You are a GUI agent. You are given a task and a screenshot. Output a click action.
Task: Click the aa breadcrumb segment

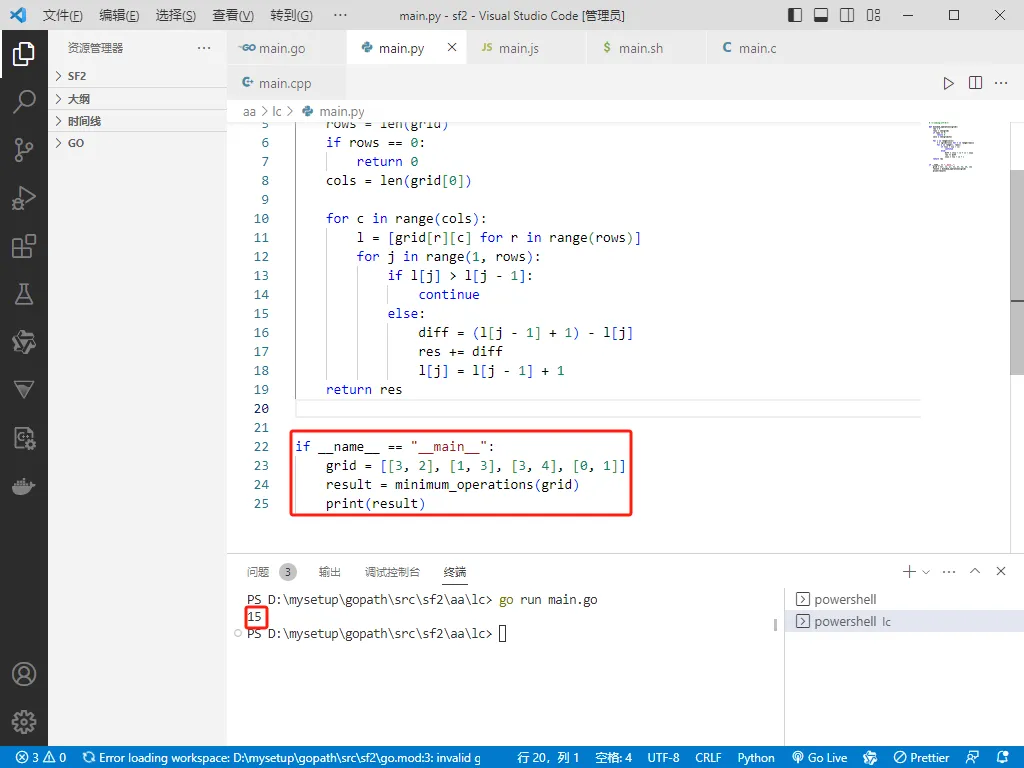click(249, 112)
